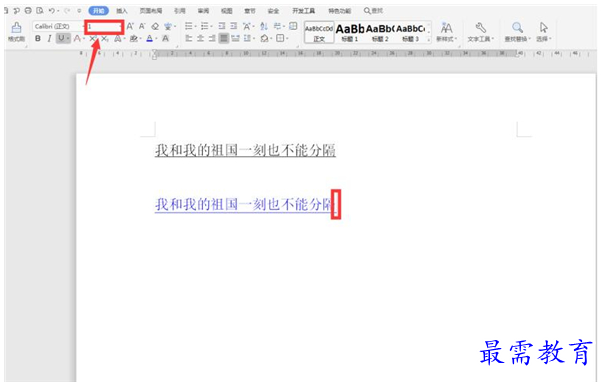Click the blue underlined second text line
The height and width of the screenshot is (384, 601).
[245, 204]
